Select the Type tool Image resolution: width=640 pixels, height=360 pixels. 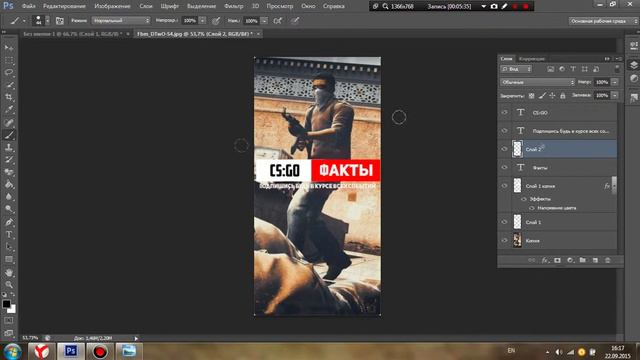pyautogui.click(x=9, y=235)
